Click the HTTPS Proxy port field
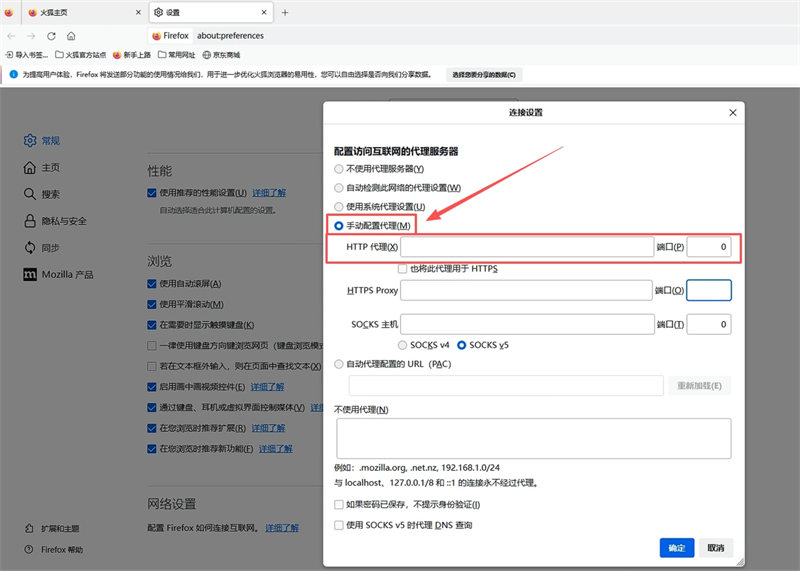 click(x=709, y=290)
